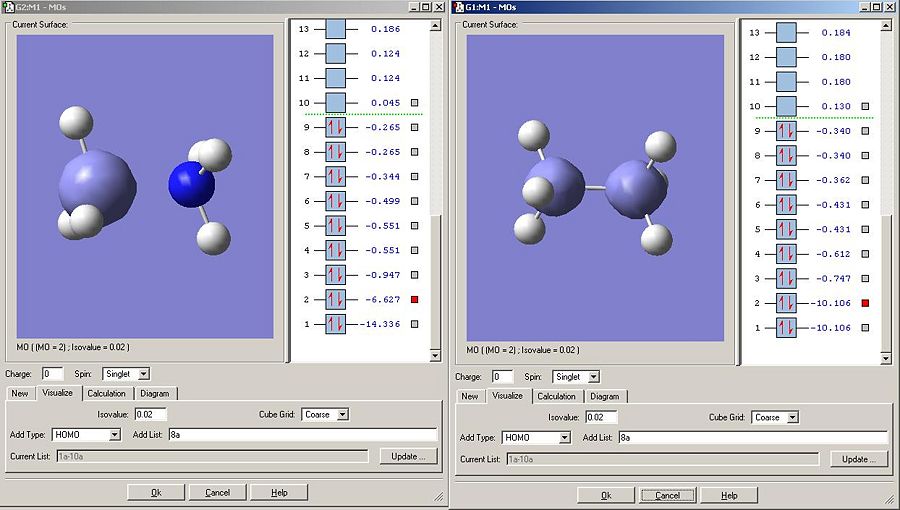Select orbital 3 box with energy -0.947
Screen dimensions: 900x510
(335, 275)
